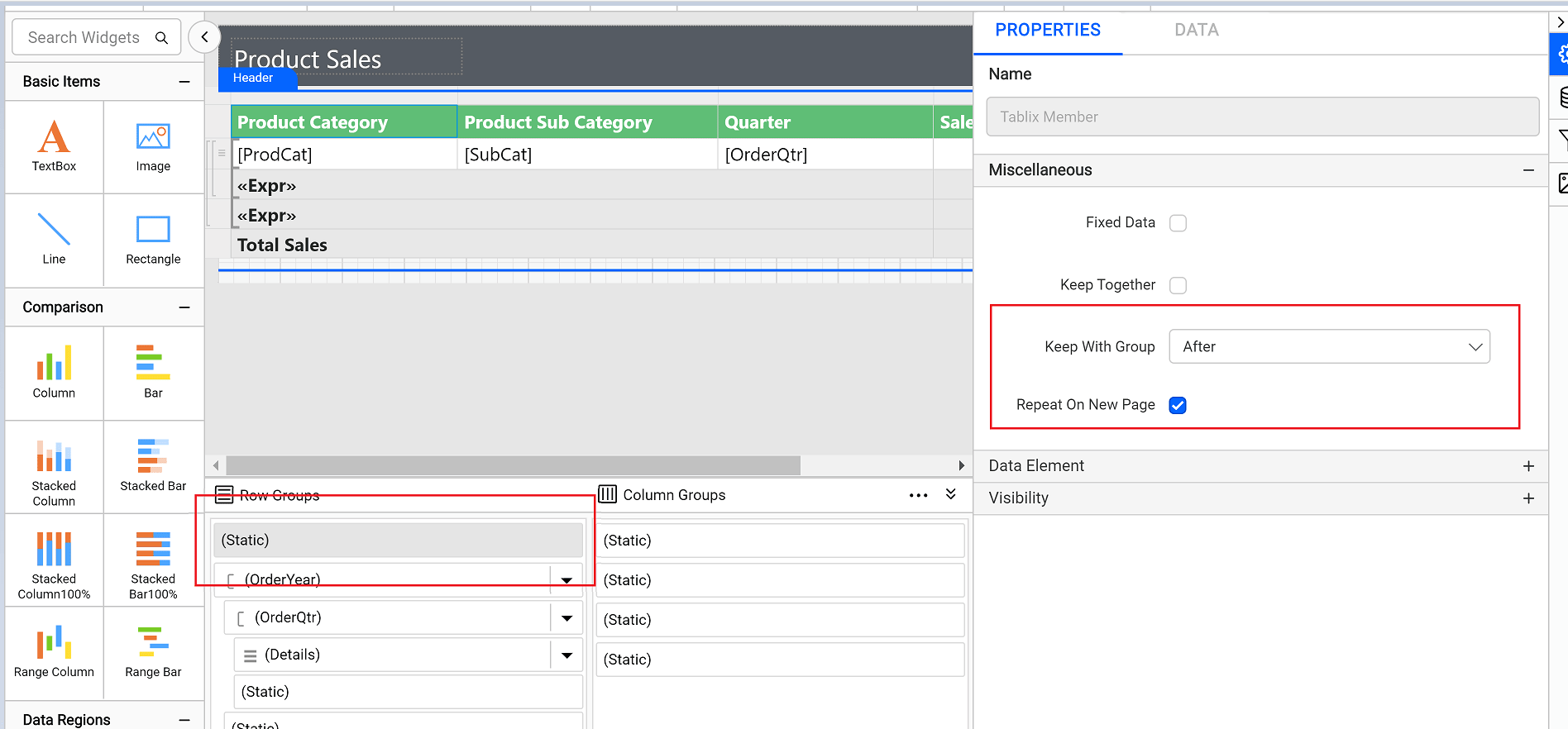
Task: Pick the Line widget
Action: pos(54,239)
